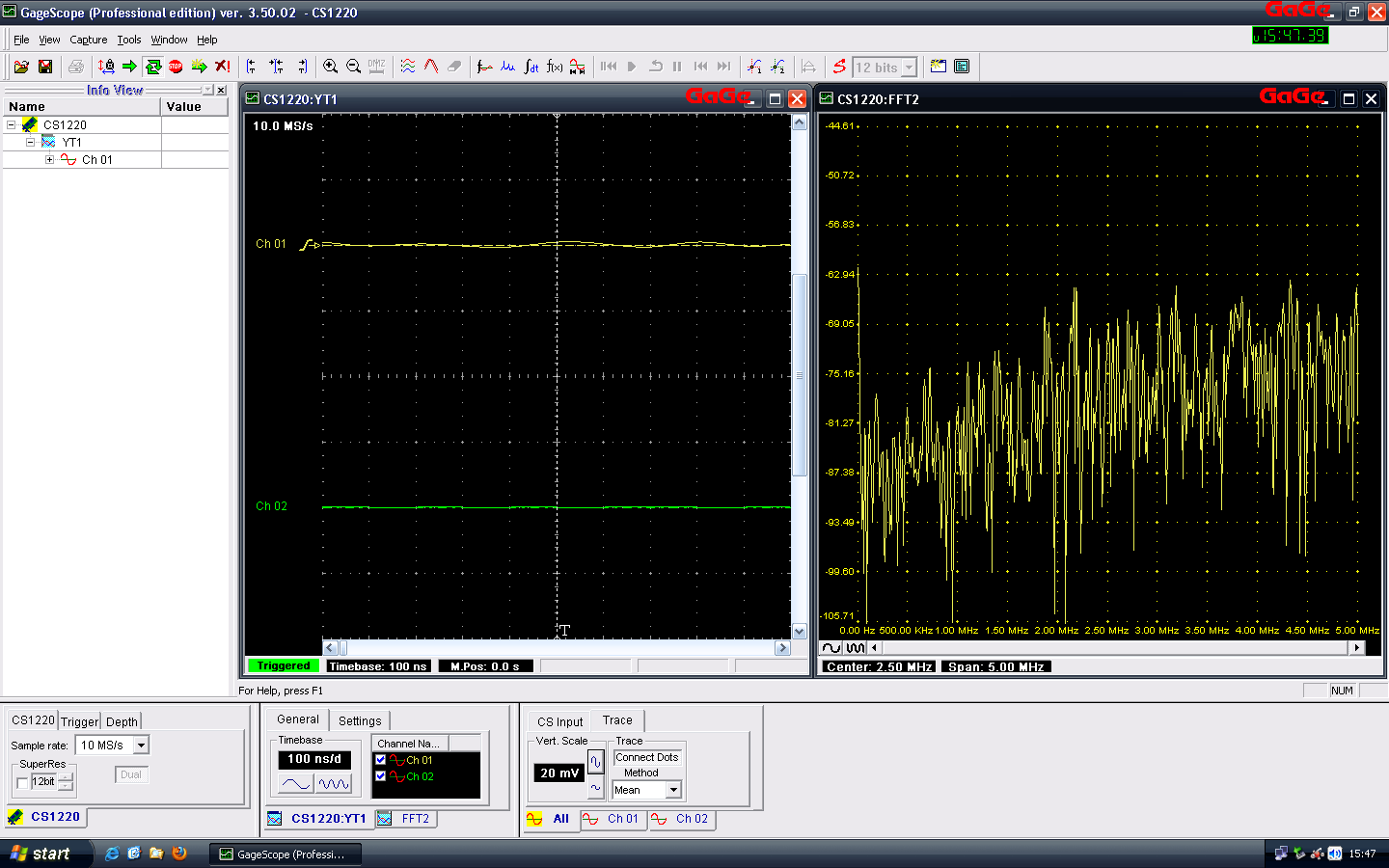Click the Save floppy disk icon
This screenshot has width=1389, height=868.
tap(45, 67)
